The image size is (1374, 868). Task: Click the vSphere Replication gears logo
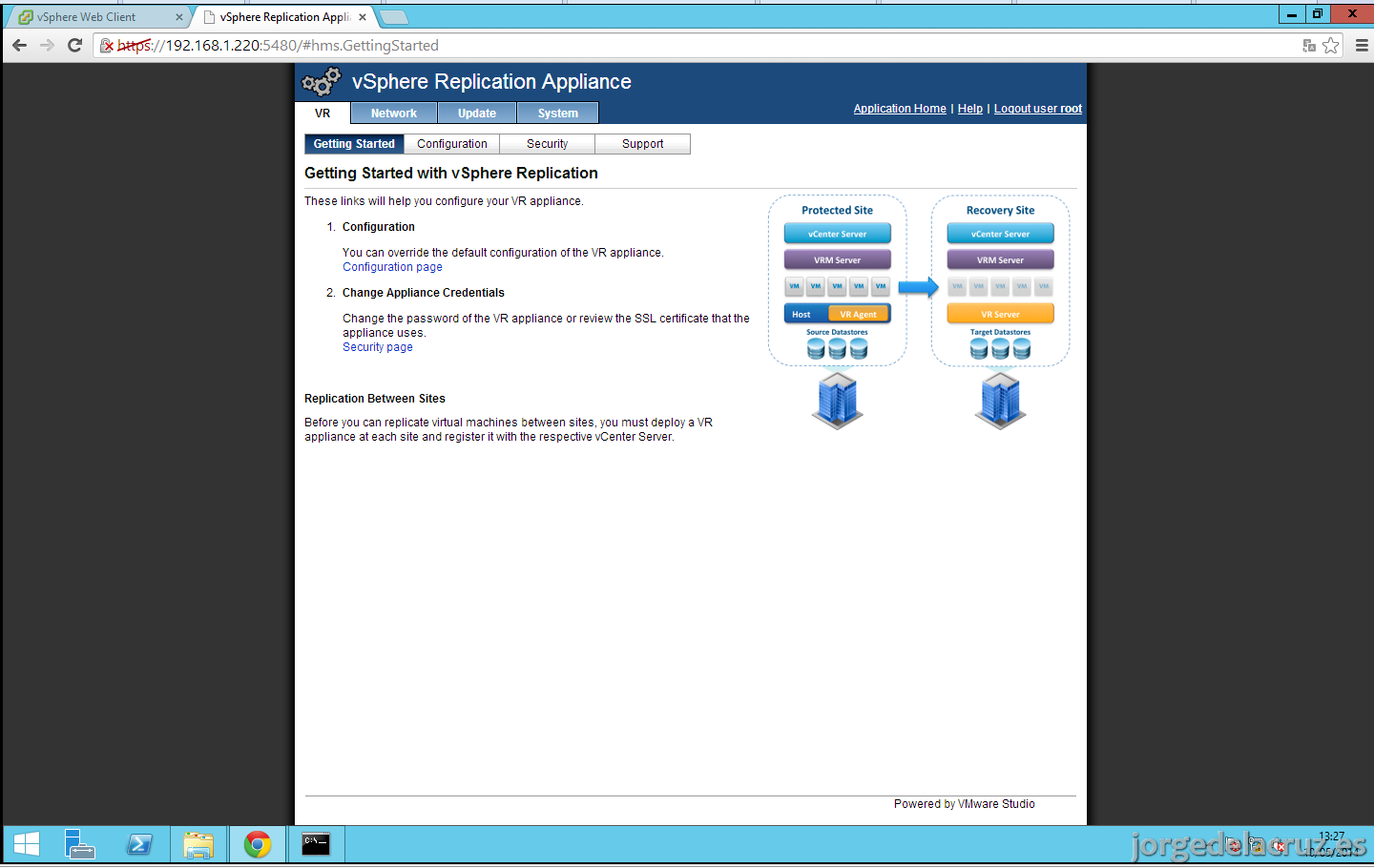(321, 82)
